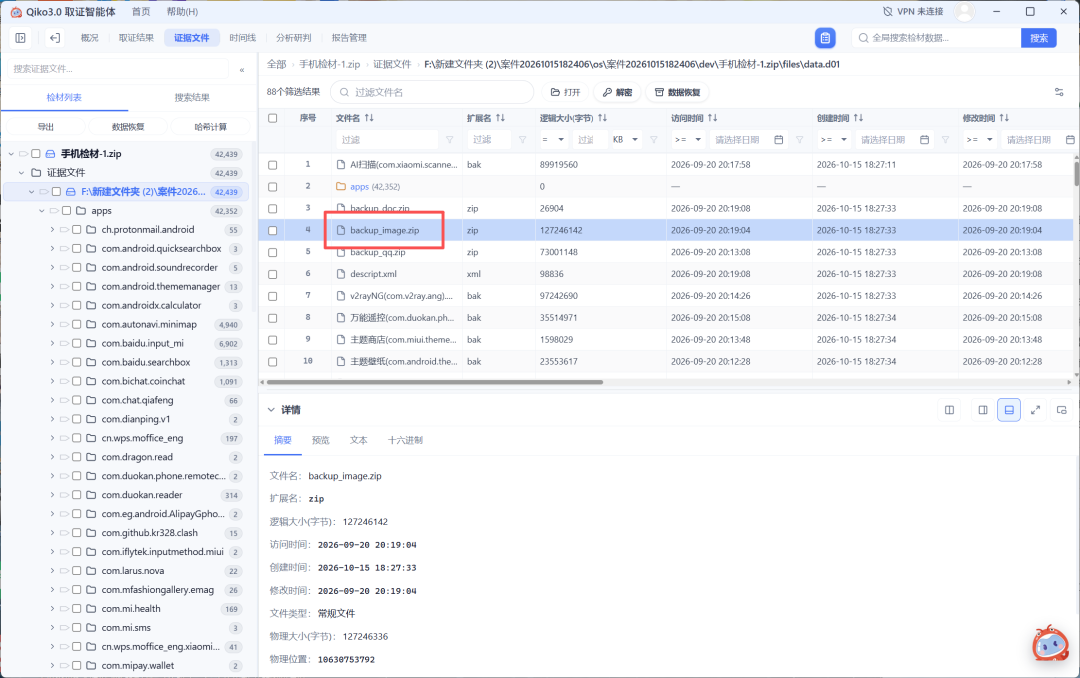Open the 分析研判 top tab
Viewport: 1080px width, 678px height.
coord(293,38)
